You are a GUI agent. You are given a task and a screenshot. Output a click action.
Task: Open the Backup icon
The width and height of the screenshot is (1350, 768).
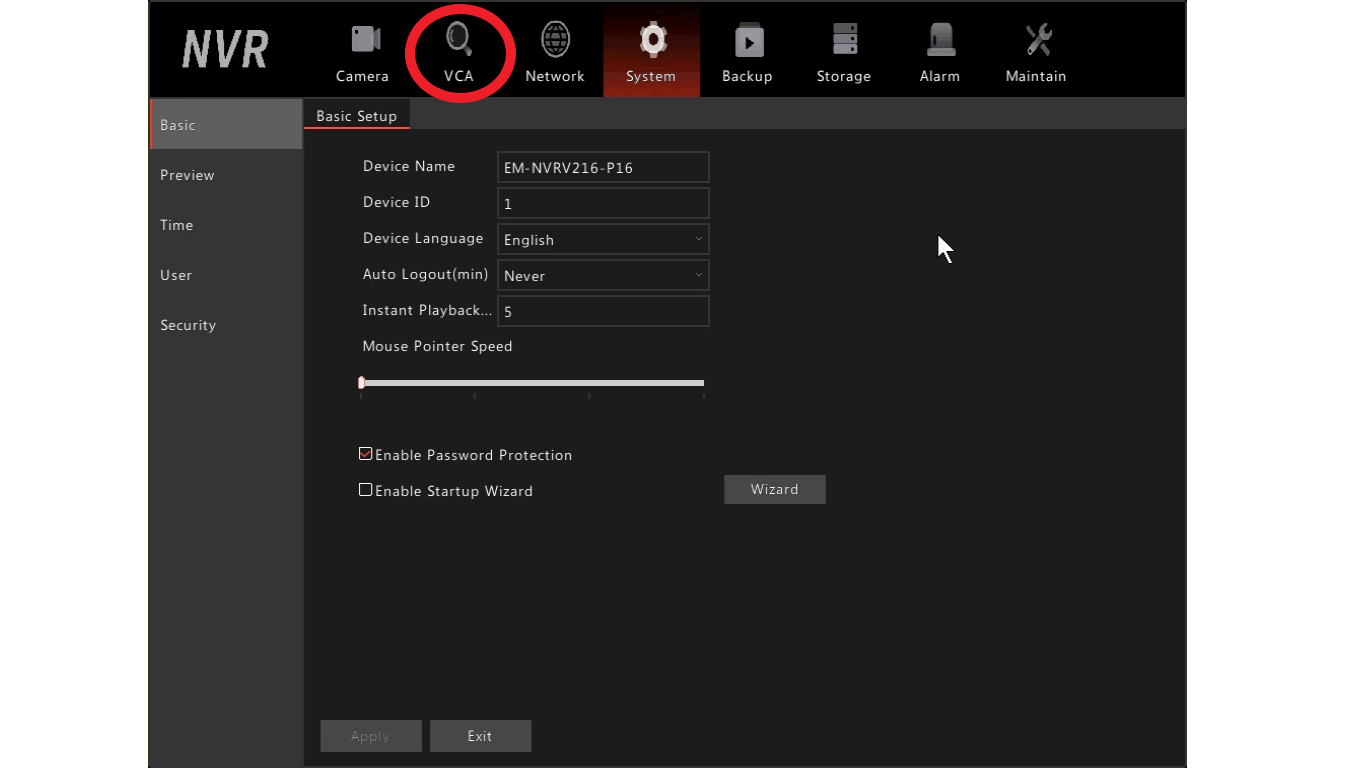pyautogui.click(x=748, y=41)
